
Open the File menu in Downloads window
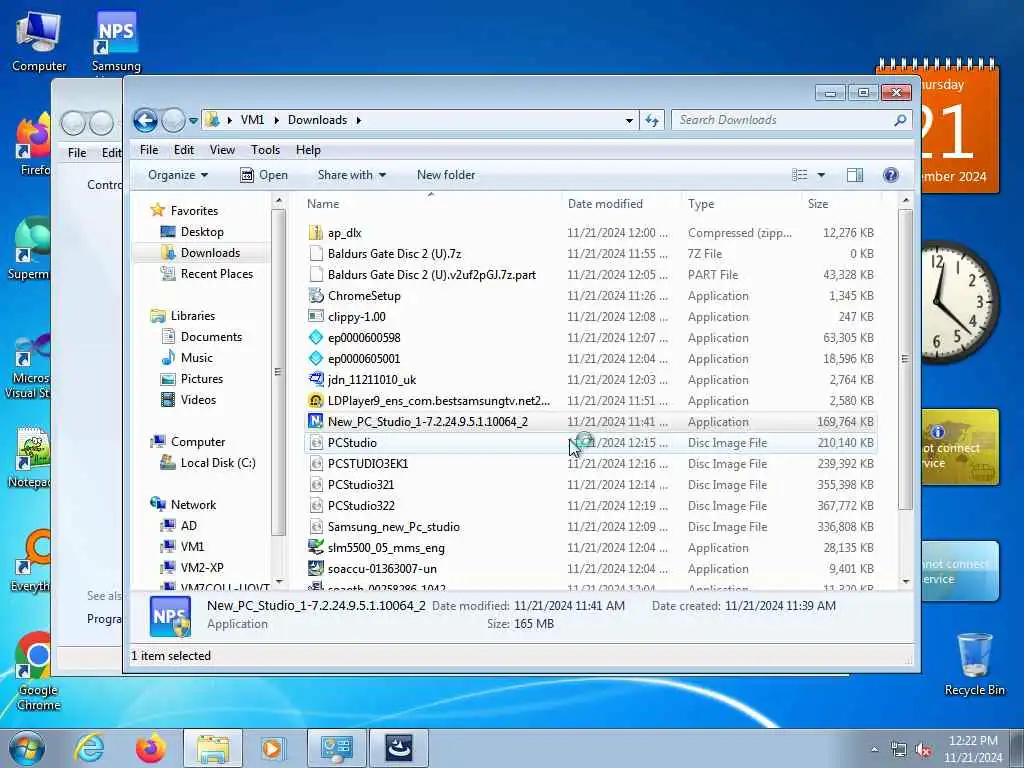click(149, 150)
